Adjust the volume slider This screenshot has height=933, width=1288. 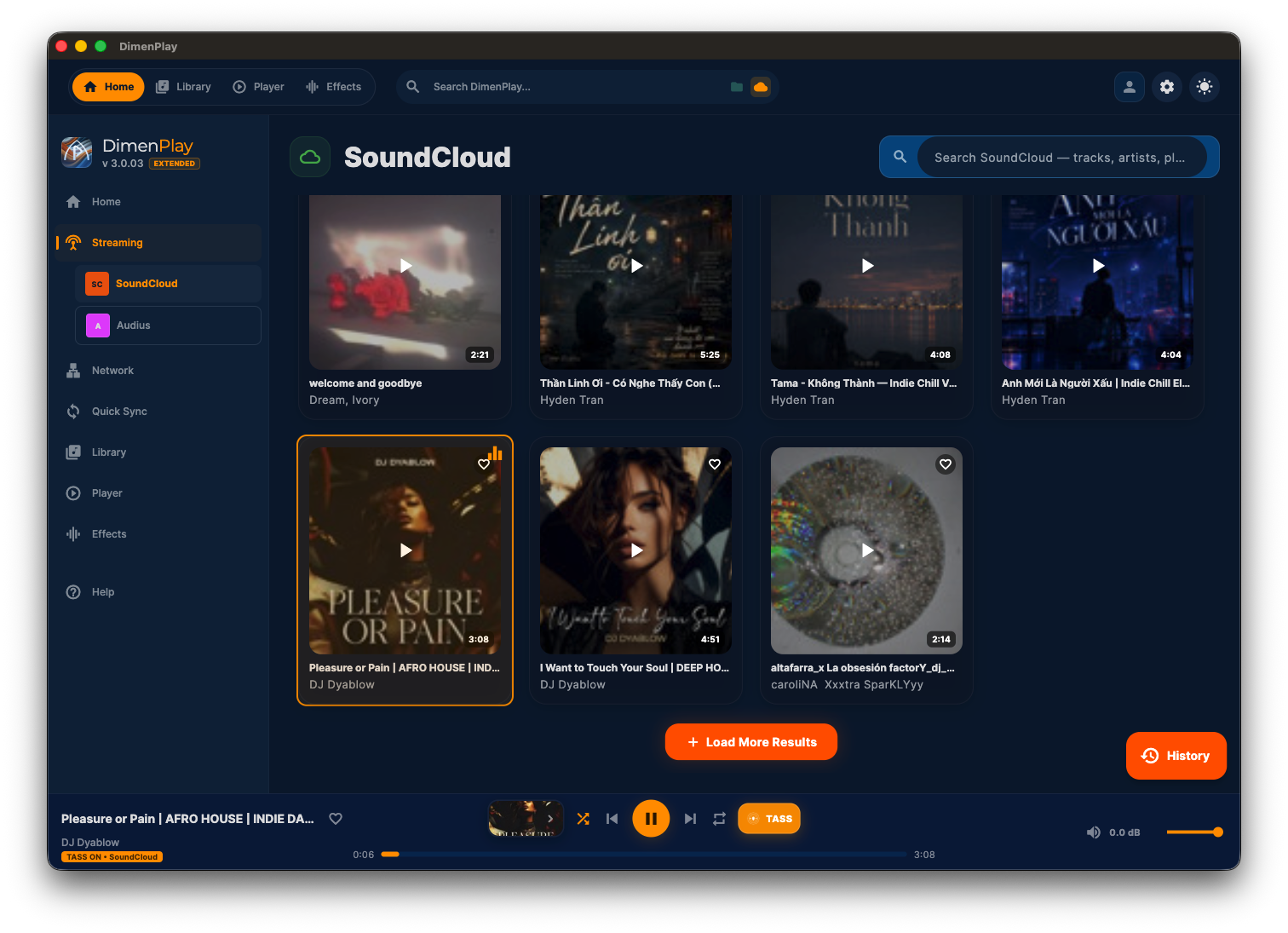pyautogui.click(x=1194, y=832)
